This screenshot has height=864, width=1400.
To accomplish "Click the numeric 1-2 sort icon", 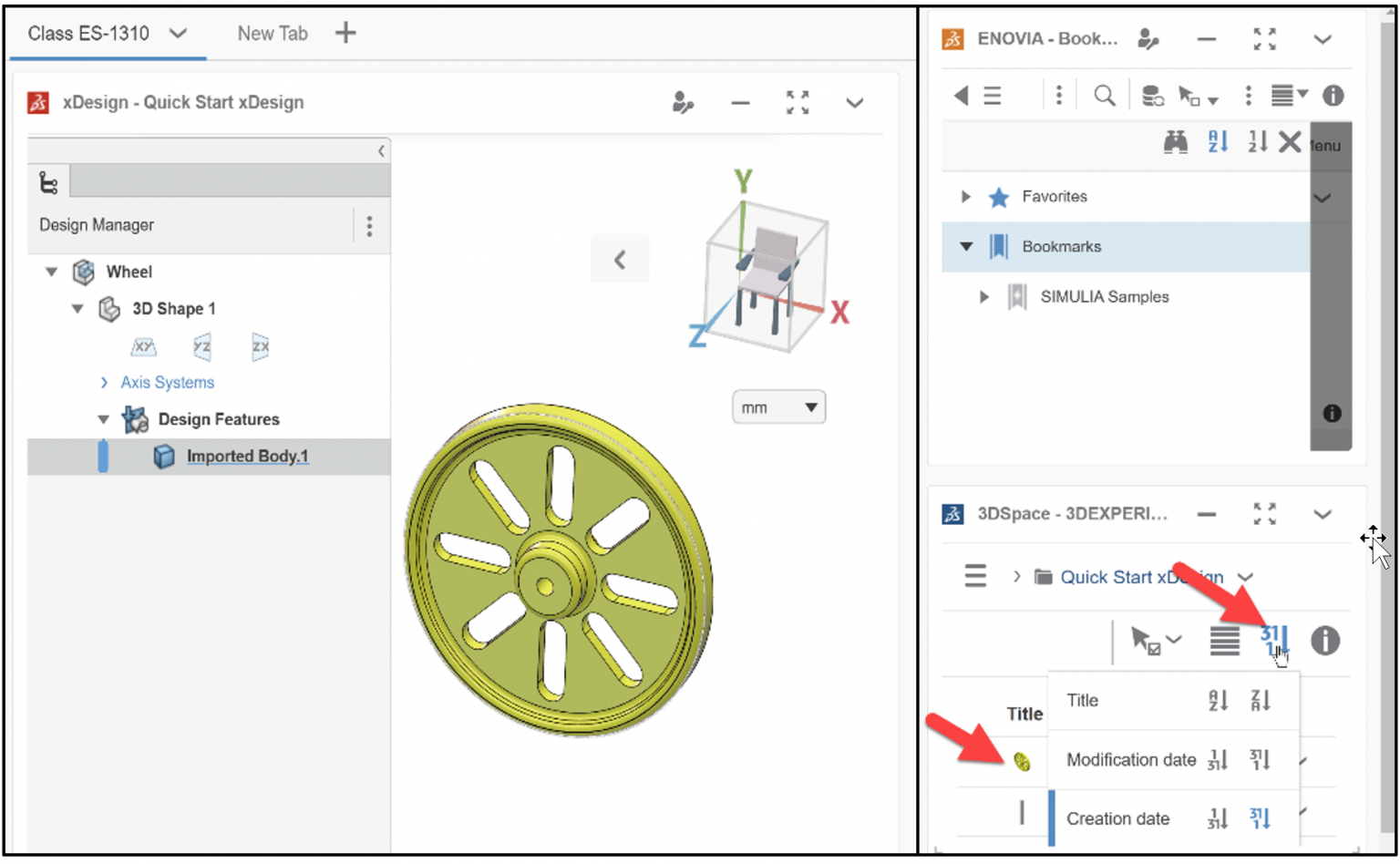I will [1258, 142].
